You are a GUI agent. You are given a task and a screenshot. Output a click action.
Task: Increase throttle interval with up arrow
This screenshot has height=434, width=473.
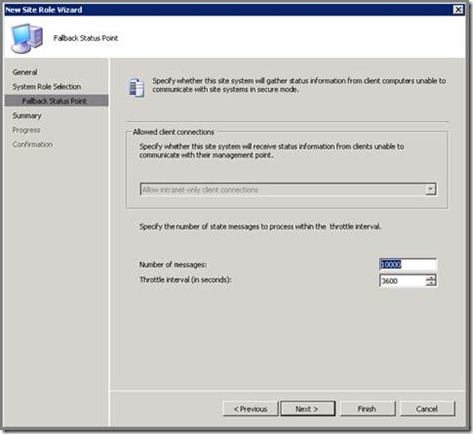pos(431,278)
